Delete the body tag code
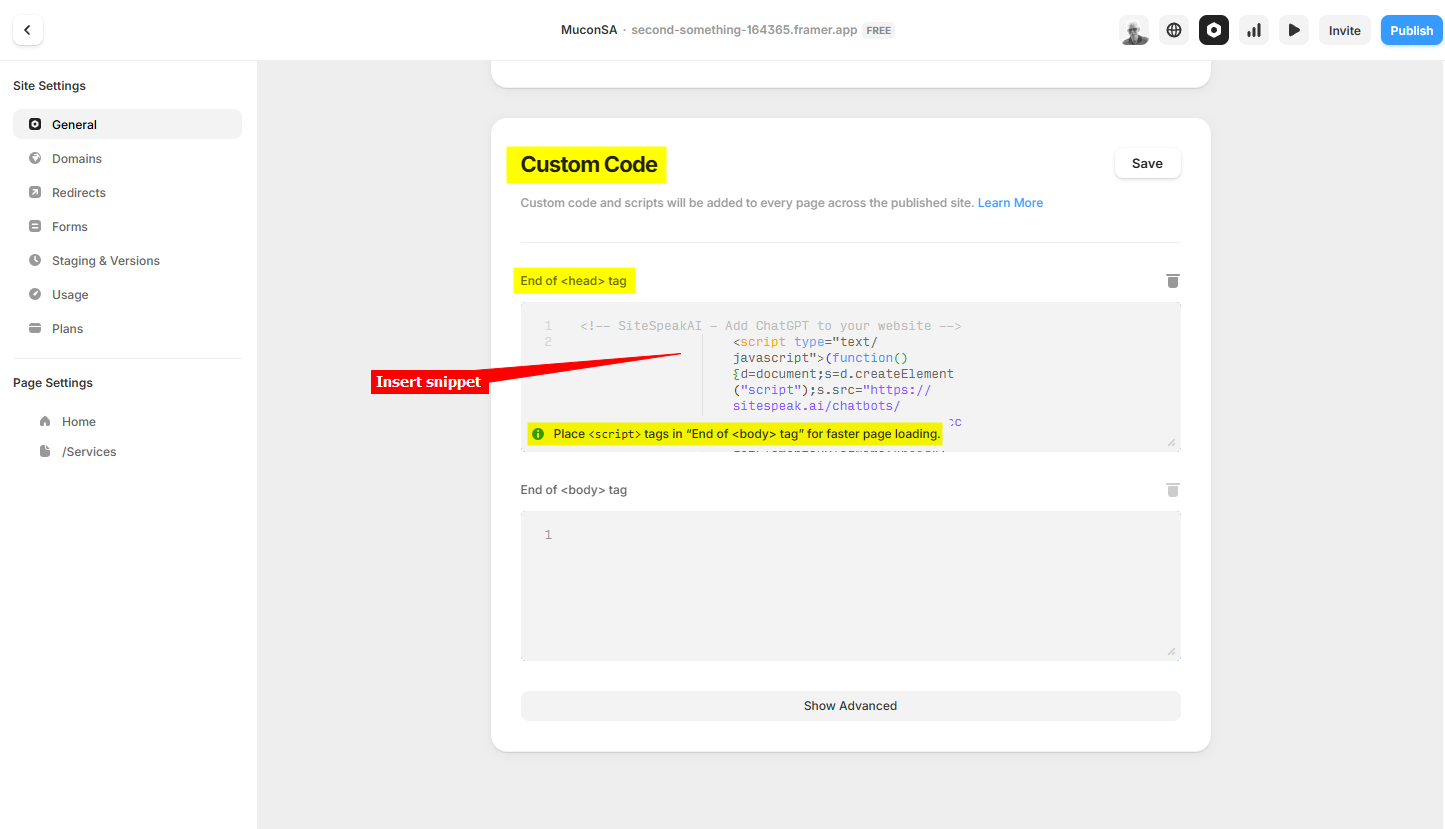The height and width of the screenshot is (829, 1445). [1173, 490]
